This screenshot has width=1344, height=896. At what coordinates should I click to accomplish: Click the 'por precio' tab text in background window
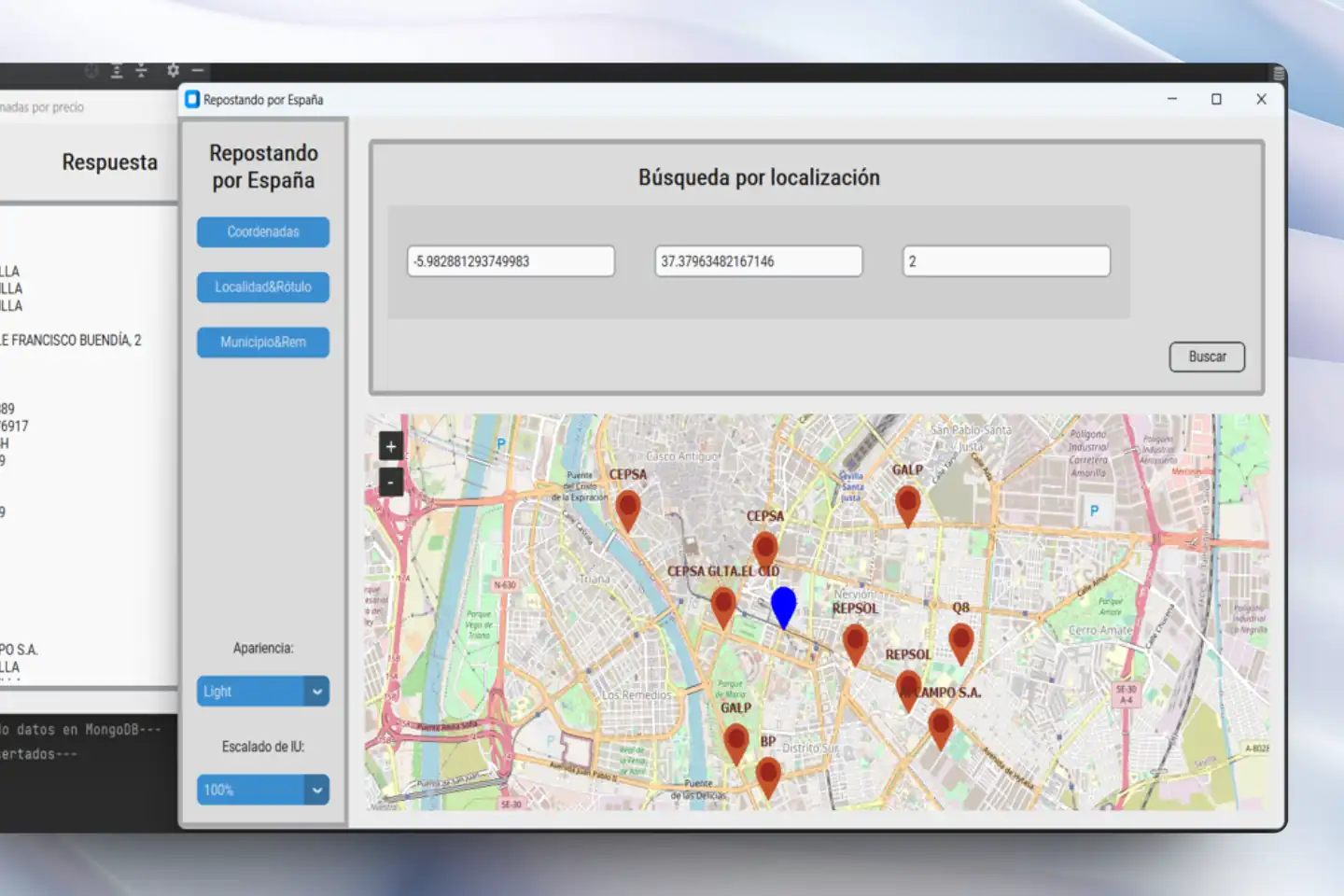(58, 107)
